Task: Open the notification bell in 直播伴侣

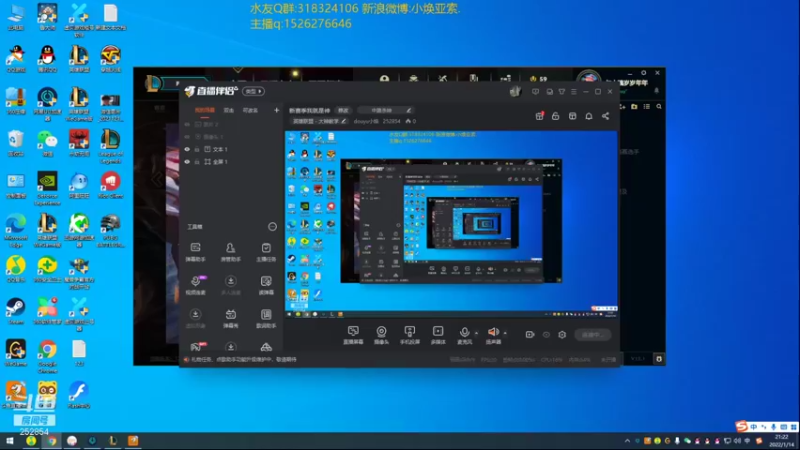Action: coord(589,116)
